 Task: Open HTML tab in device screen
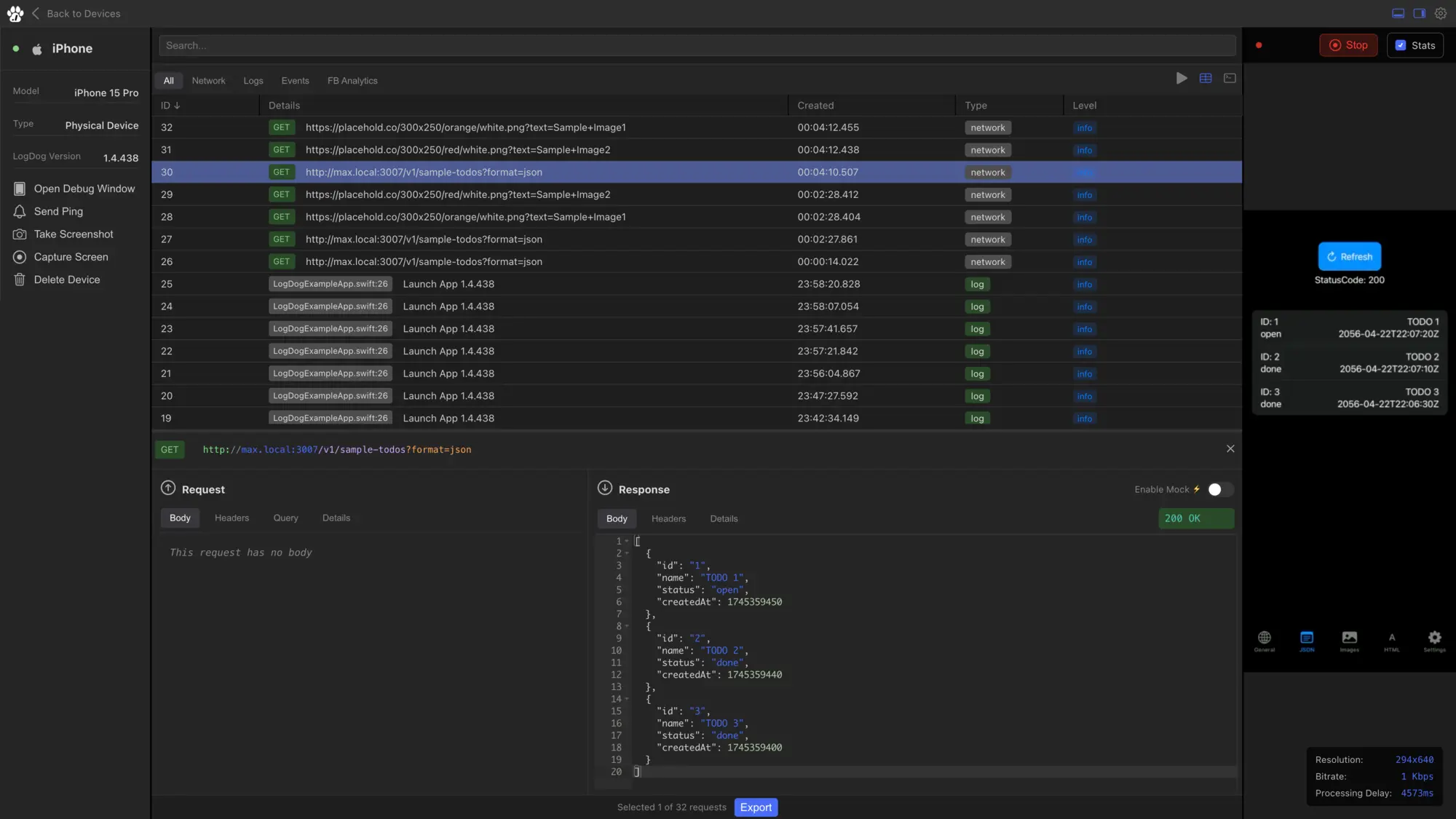1392,641
